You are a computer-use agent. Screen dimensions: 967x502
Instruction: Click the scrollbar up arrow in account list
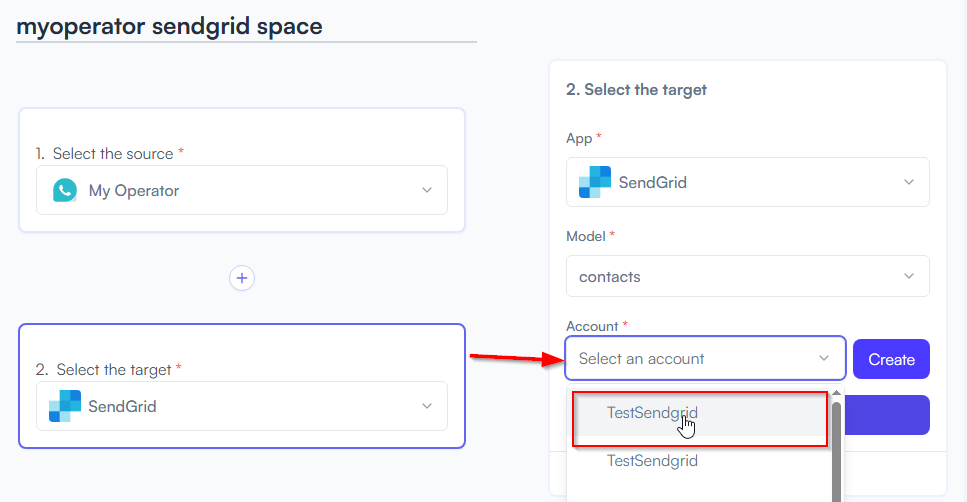click(836, 393)
